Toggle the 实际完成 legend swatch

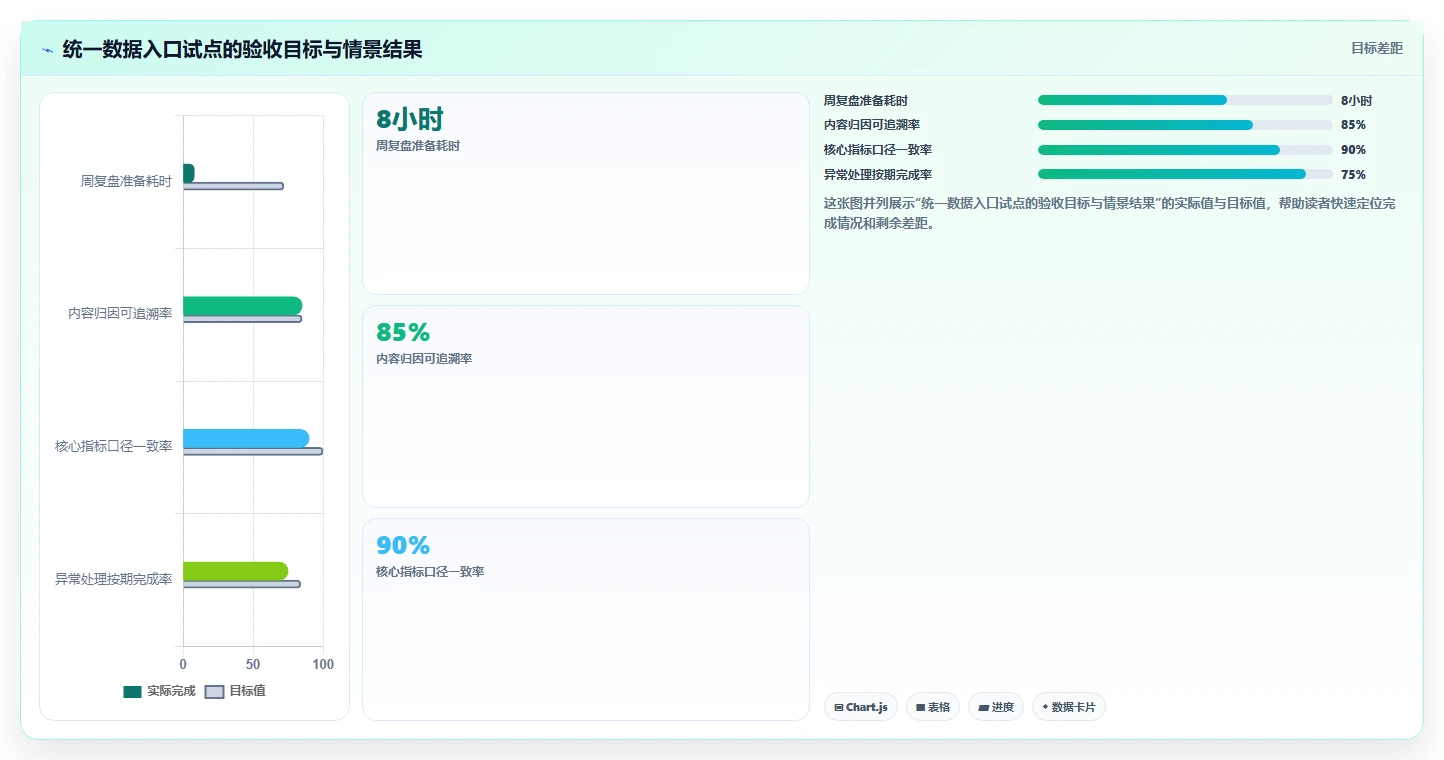[x=133, y=691]
